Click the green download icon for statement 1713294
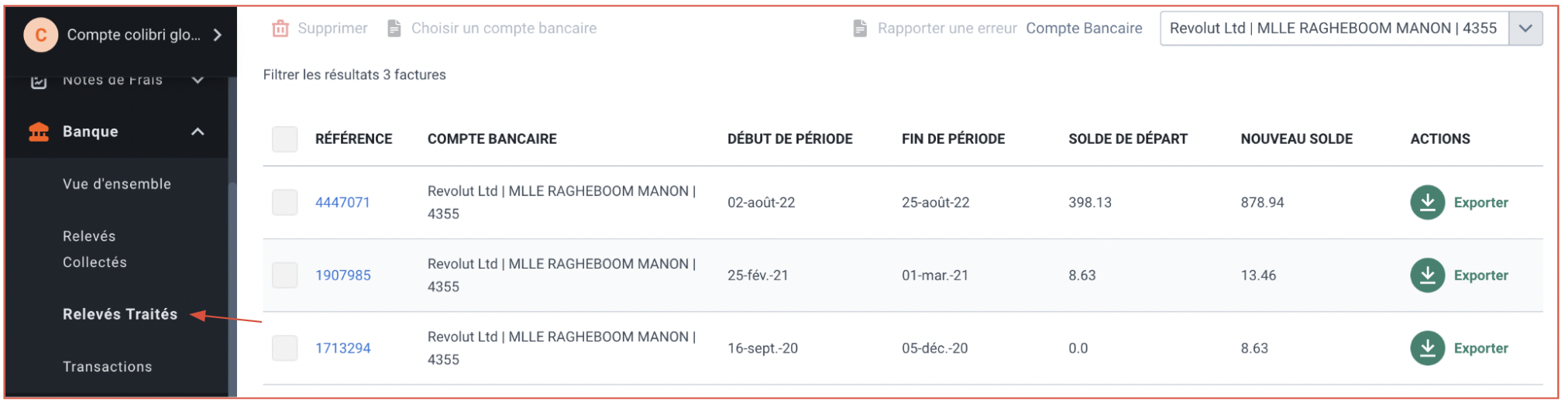Screen dimensions: 1568x404 [x=1427, y=348]
